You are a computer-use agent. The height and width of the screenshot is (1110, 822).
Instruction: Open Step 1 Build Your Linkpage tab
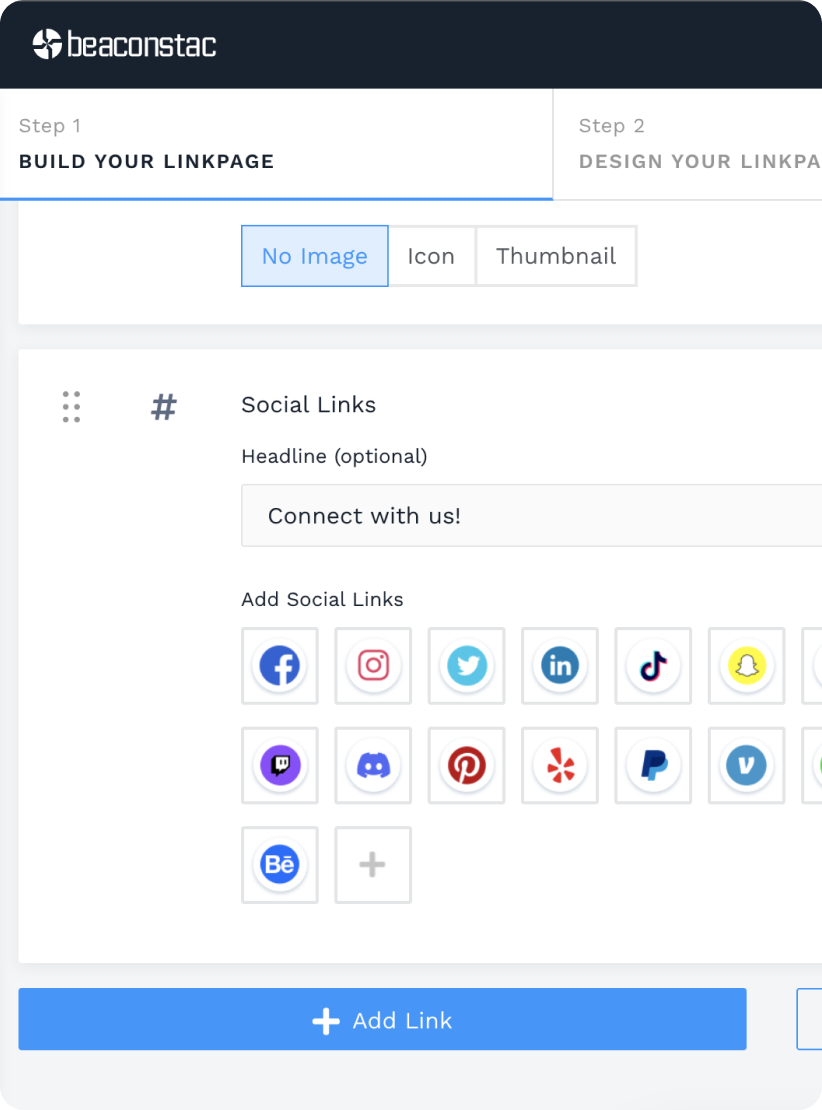276,144
